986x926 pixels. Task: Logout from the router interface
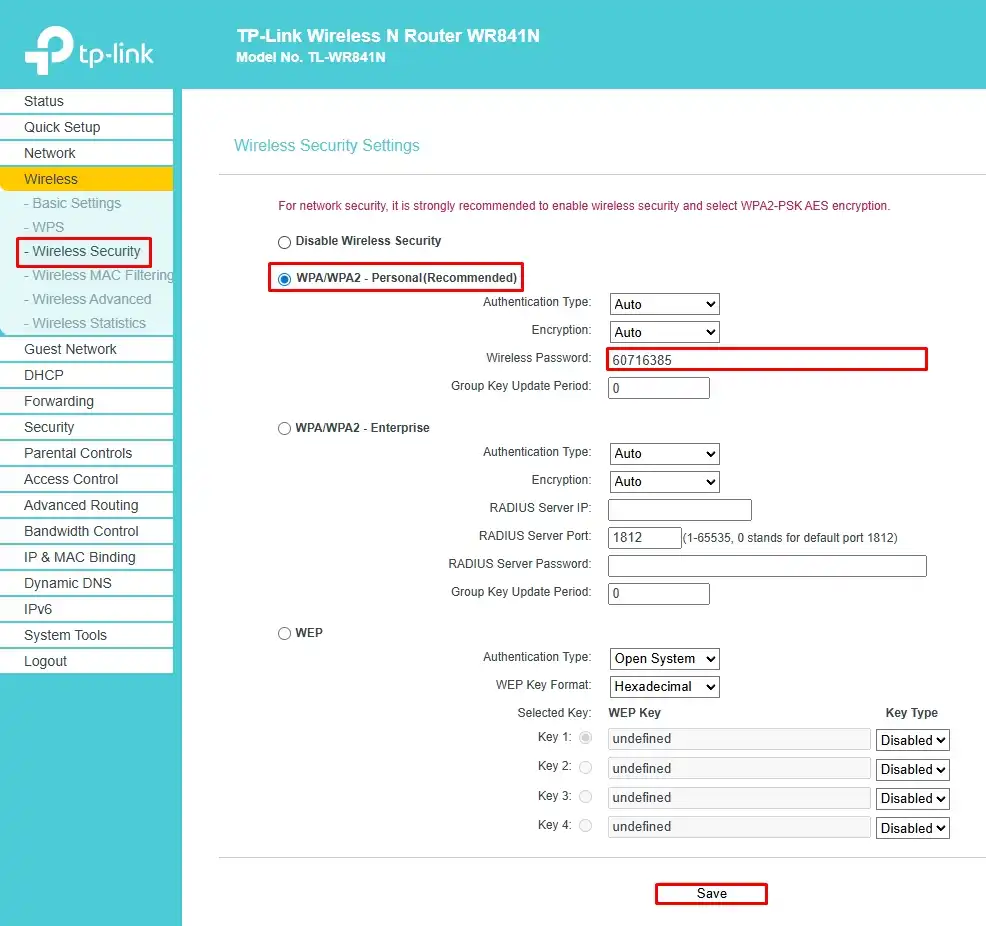point(46,661)
